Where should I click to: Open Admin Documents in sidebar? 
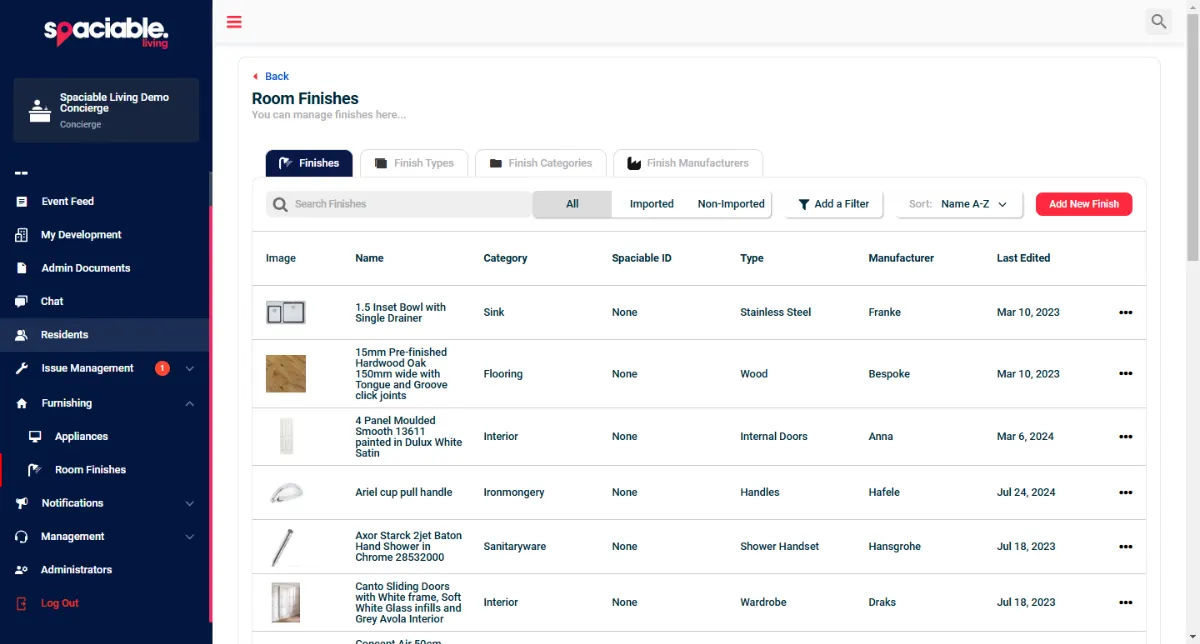pos(85,268)
